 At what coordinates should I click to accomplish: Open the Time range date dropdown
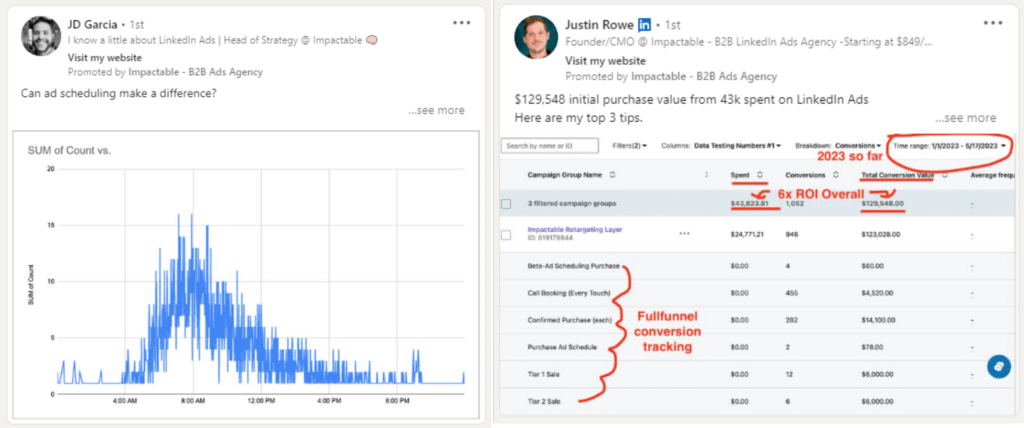[948, 146]
